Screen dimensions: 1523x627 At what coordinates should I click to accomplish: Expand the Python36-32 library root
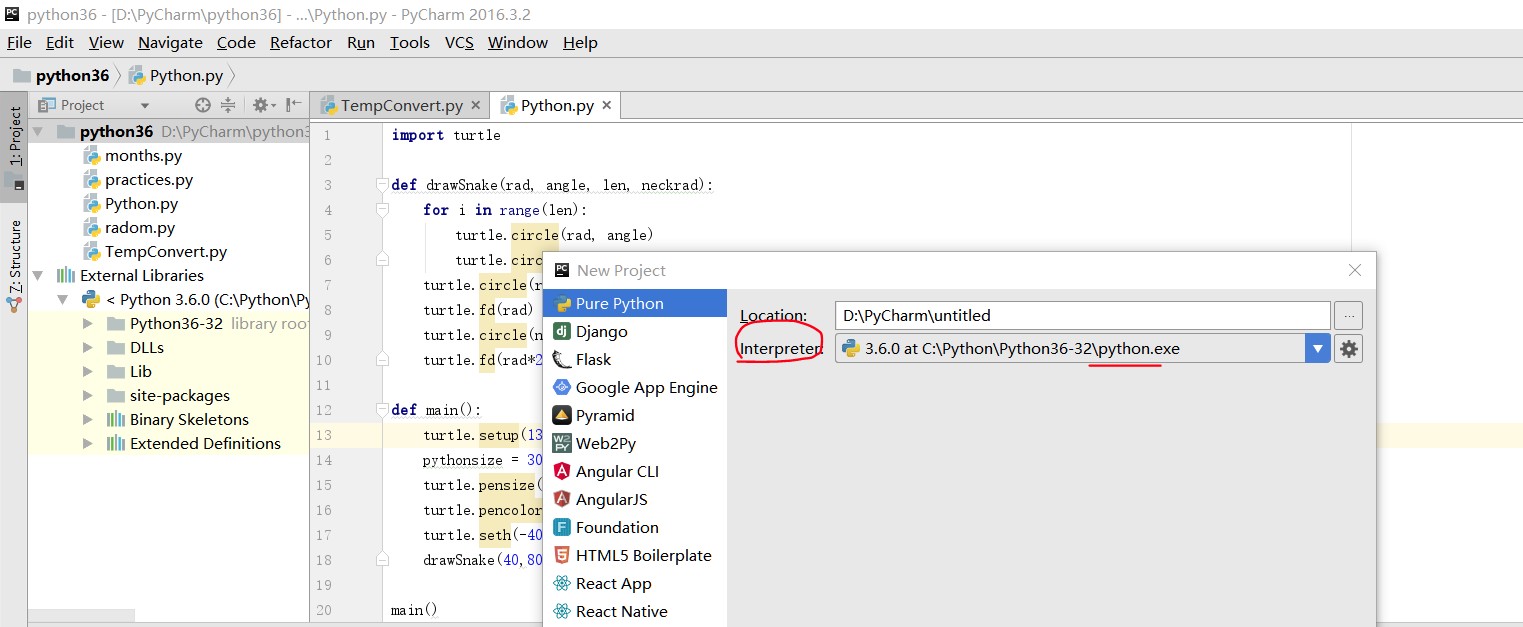[x=88, y=323]
